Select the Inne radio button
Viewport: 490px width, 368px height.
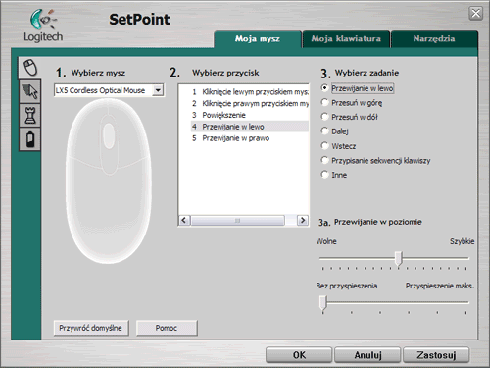coord(324,175)
